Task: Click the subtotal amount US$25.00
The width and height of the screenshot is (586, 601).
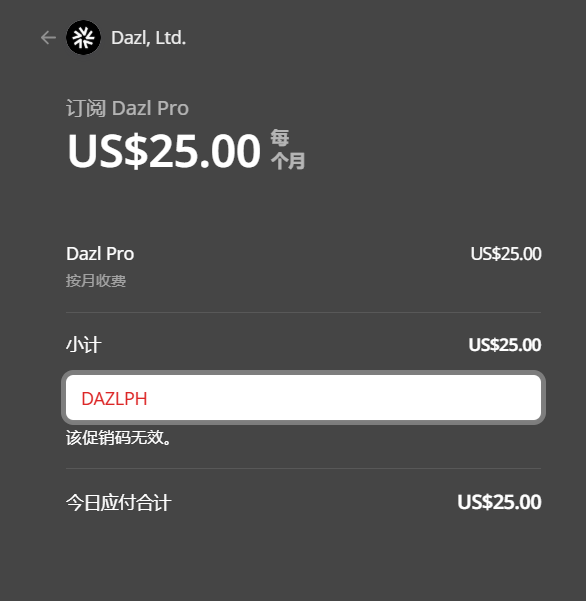Action: click(x=505, y=345)
